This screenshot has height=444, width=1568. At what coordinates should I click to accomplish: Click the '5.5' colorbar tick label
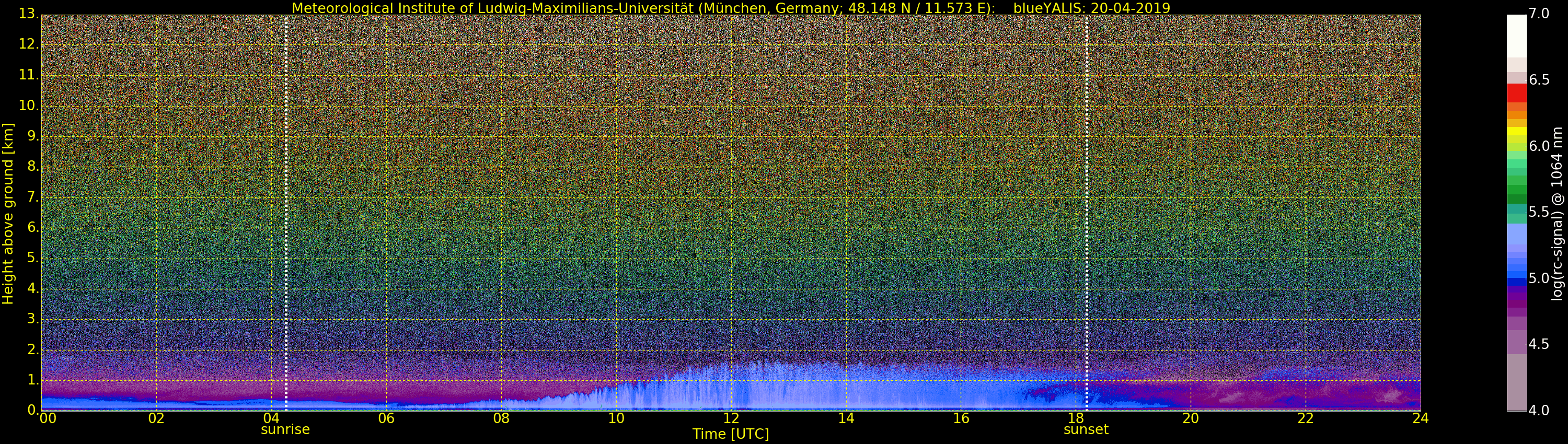point(1539,212)
